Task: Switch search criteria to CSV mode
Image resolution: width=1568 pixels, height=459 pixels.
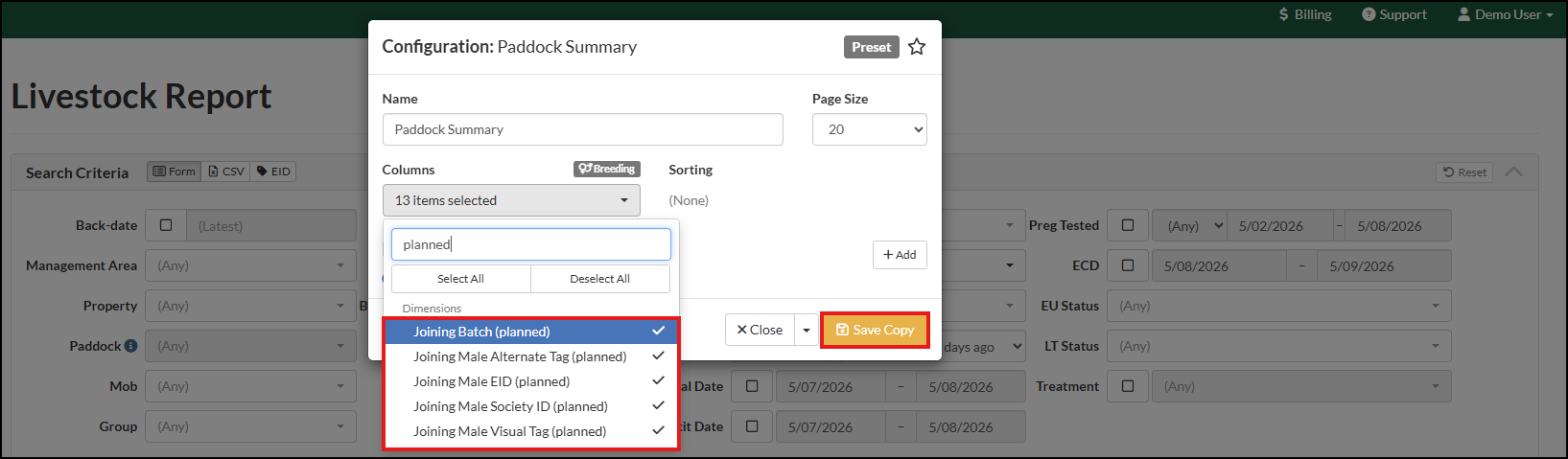Action: [x=226, y=172]
